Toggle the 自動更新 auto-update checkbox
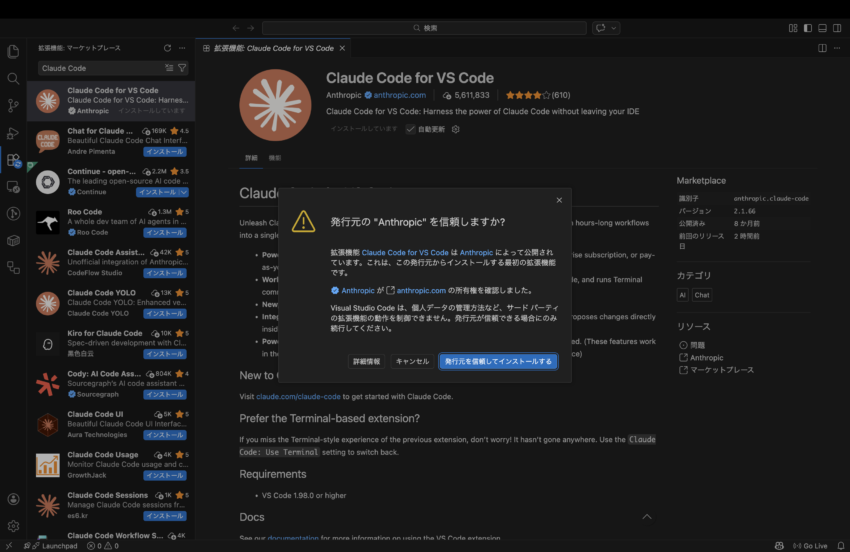This screenshot has height=552, width=850. point(410,129)
